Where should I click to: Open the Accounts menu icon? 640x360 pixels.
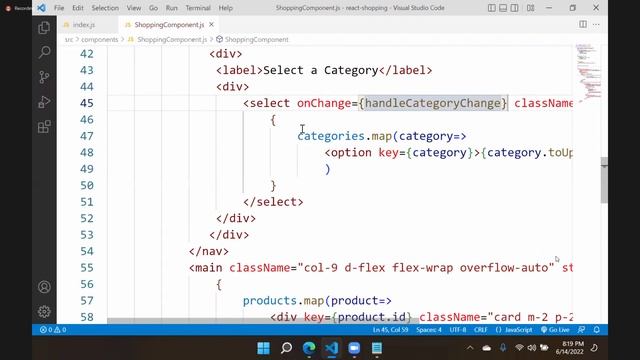pos(44,287)
